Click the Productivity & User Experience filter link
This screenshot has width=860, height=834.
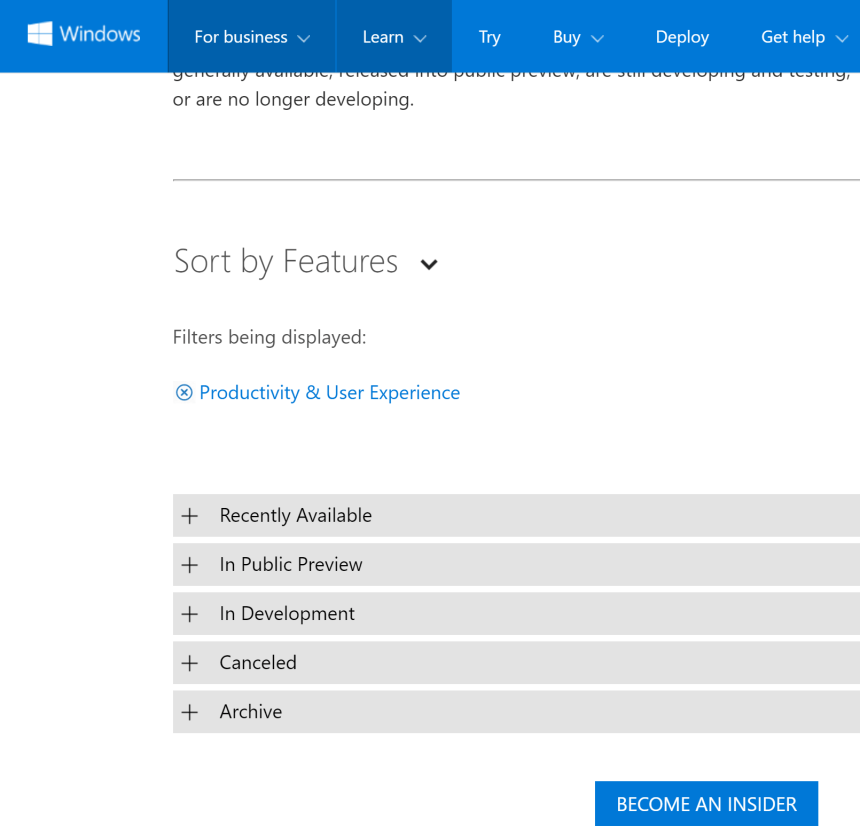pyautogui.click(x=329, y=392)
